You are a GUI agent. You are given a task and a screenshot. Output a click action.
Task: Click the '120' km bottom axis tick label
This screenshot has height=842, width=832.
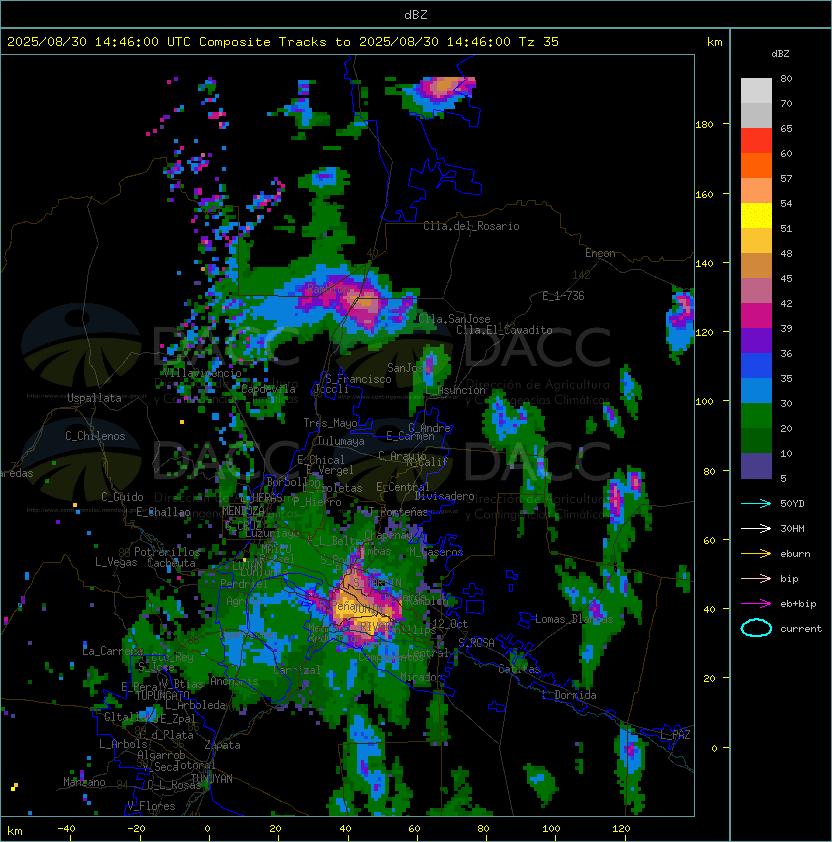(x=621, y=829)
